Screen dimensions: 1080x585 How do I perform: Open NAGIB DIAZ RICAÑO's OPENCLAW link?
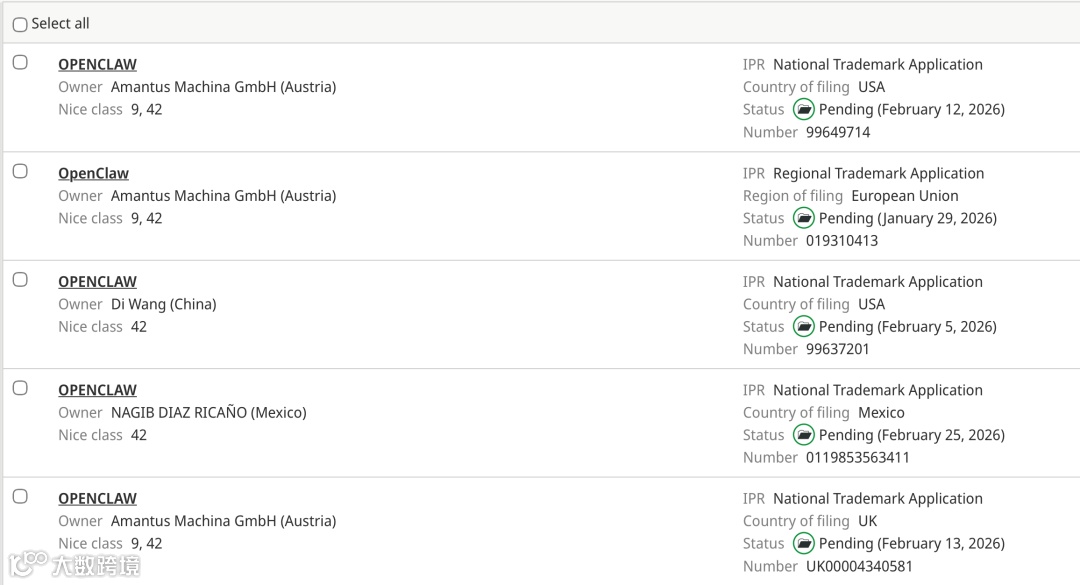click(x=97, y=390)
